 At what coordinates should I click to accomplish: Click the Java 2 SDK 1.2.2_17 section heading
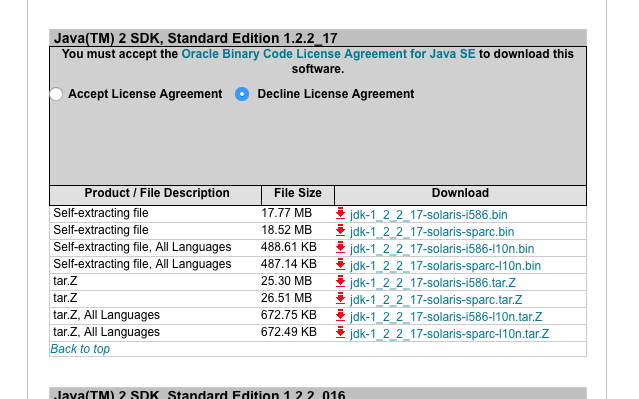pos(196,38)
